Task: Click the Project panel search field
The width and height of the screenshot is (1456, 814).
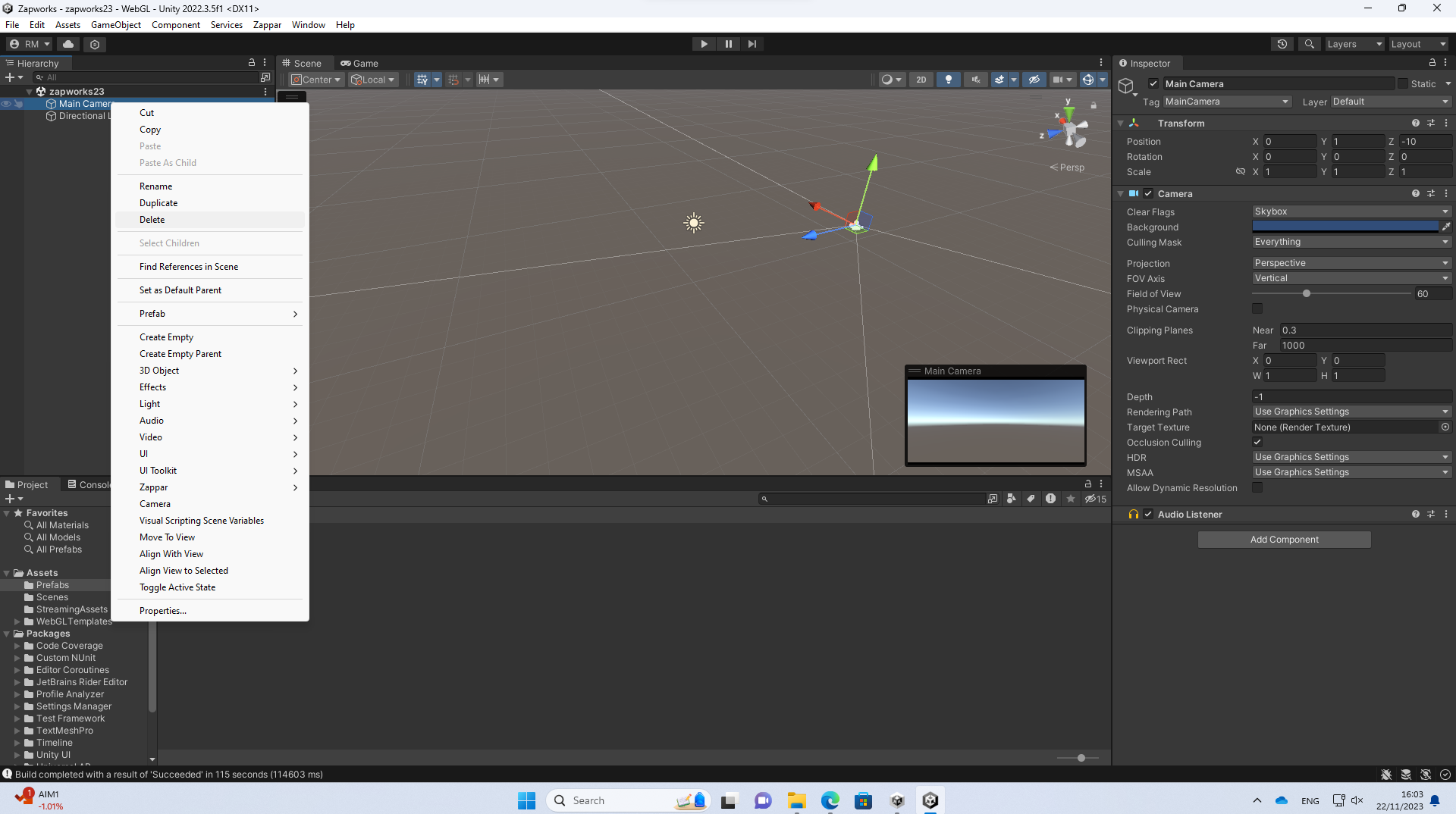Action: point(871,499)
